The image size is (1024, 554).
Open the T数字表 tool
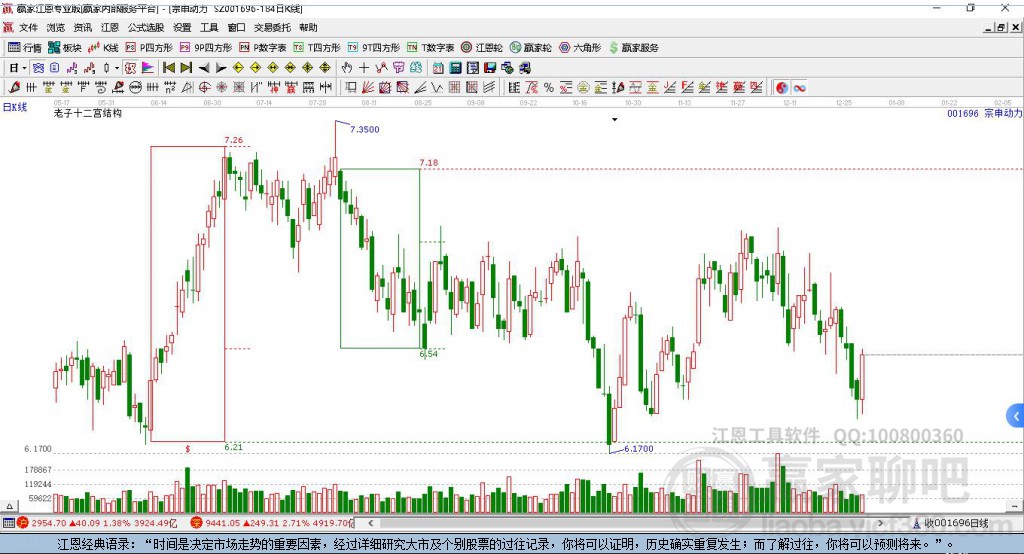430,48
